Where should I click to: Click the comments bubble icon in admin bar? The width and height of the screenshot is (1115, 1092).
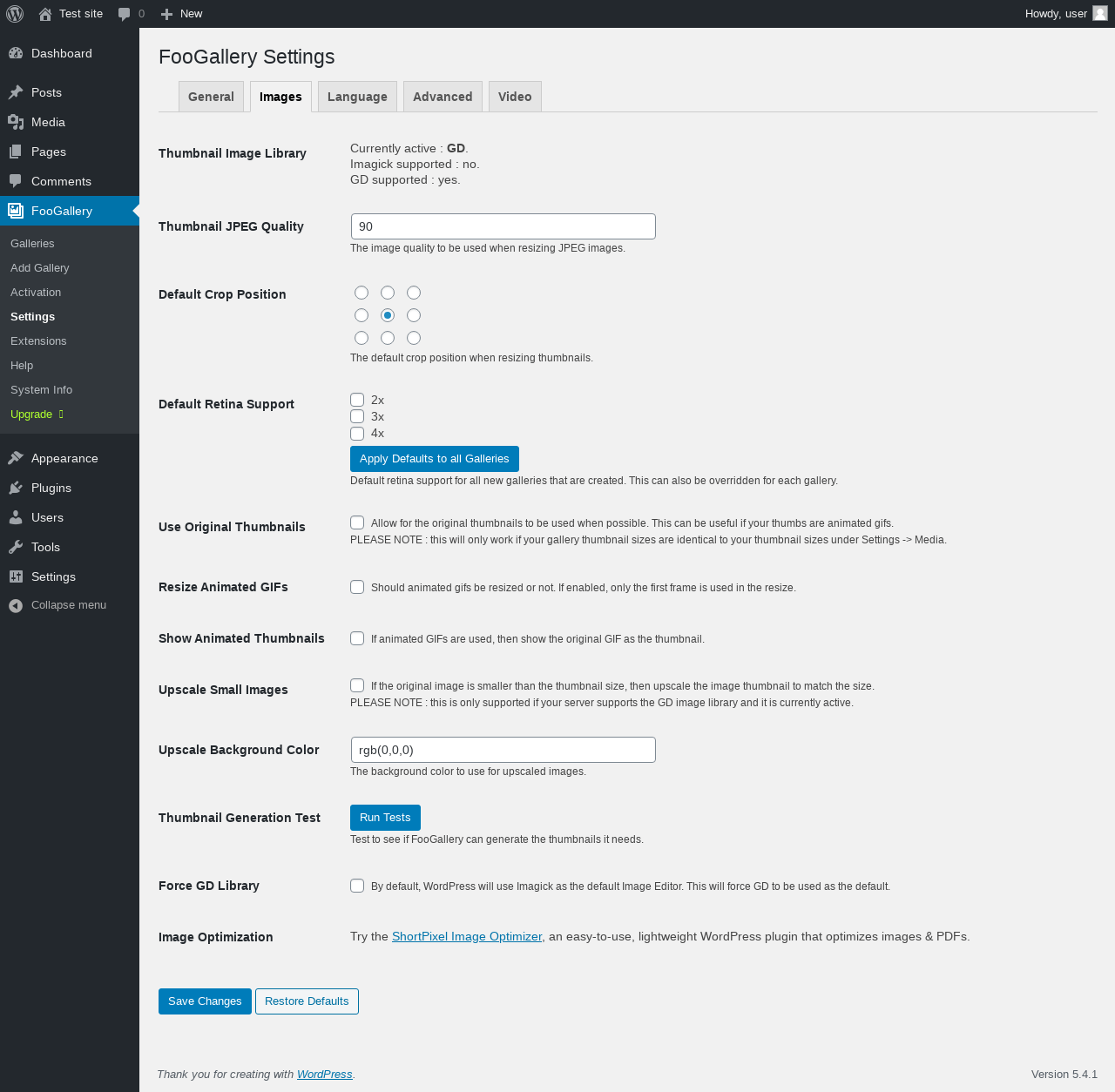(124, 14)
